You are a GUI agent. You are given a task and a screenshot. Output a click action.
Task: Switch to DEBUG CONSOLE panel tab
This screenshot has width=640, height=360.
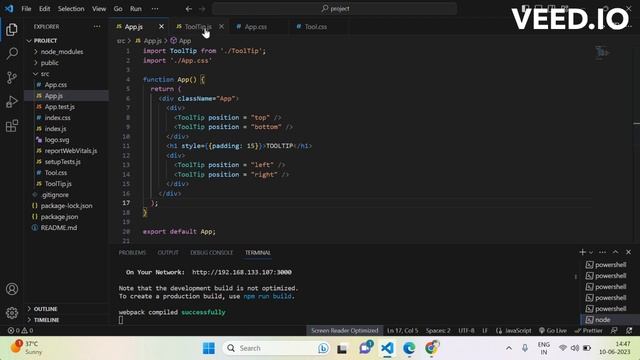point(211,253)
